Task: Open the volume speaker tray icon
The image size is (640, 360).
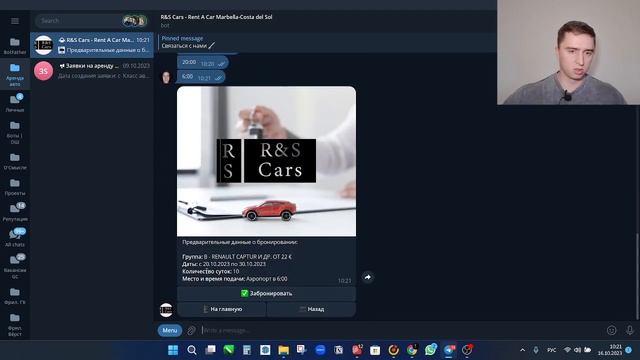Action: tap(577, 350)
